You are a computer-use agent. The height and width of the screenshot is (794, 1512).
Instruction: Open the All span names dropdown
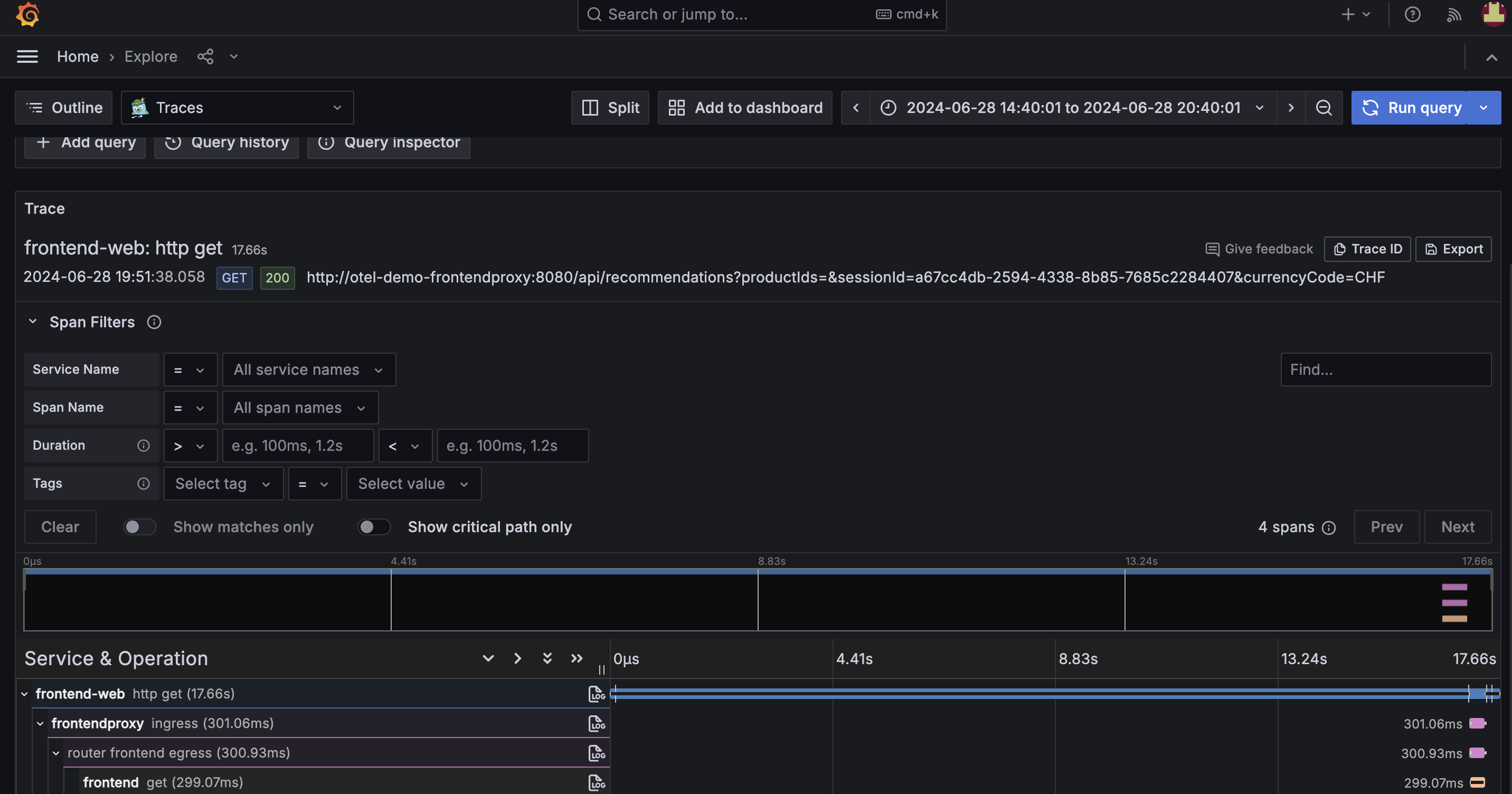(300, 407)
